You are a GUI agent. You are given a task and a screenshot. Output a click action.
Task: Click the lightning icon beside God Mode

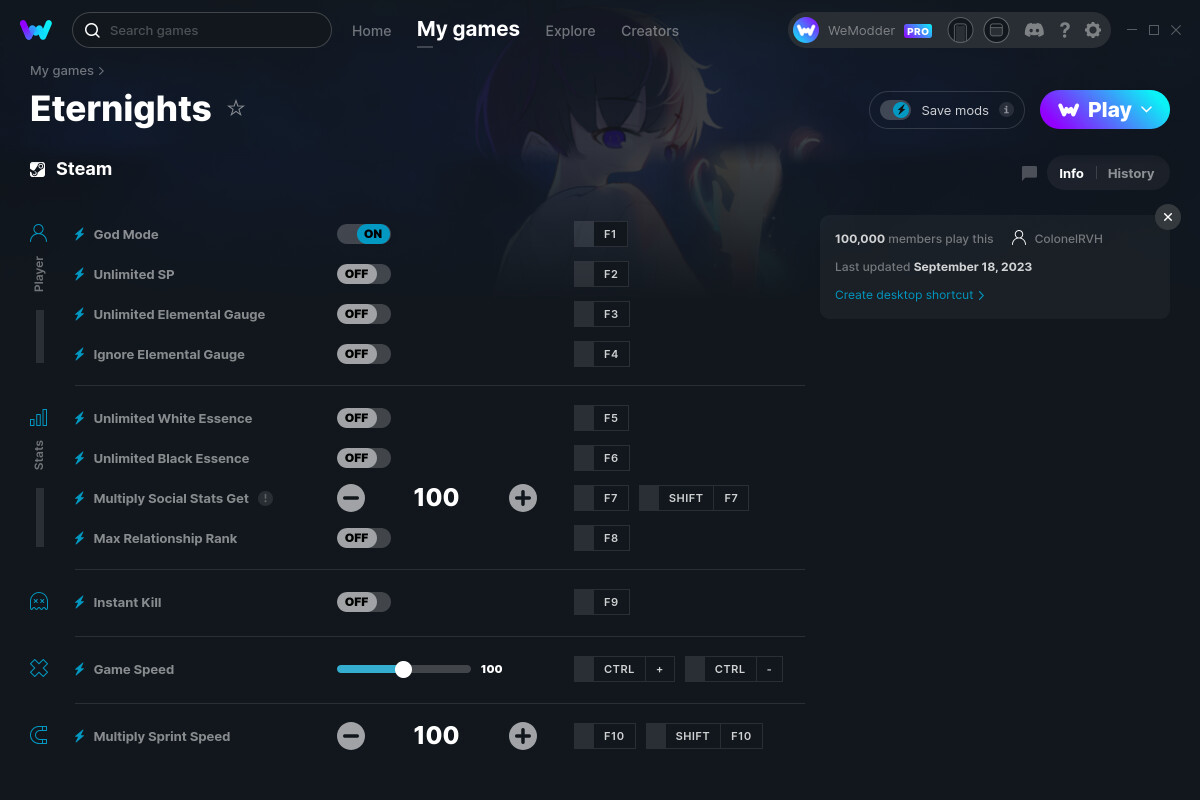click(80, 234)
